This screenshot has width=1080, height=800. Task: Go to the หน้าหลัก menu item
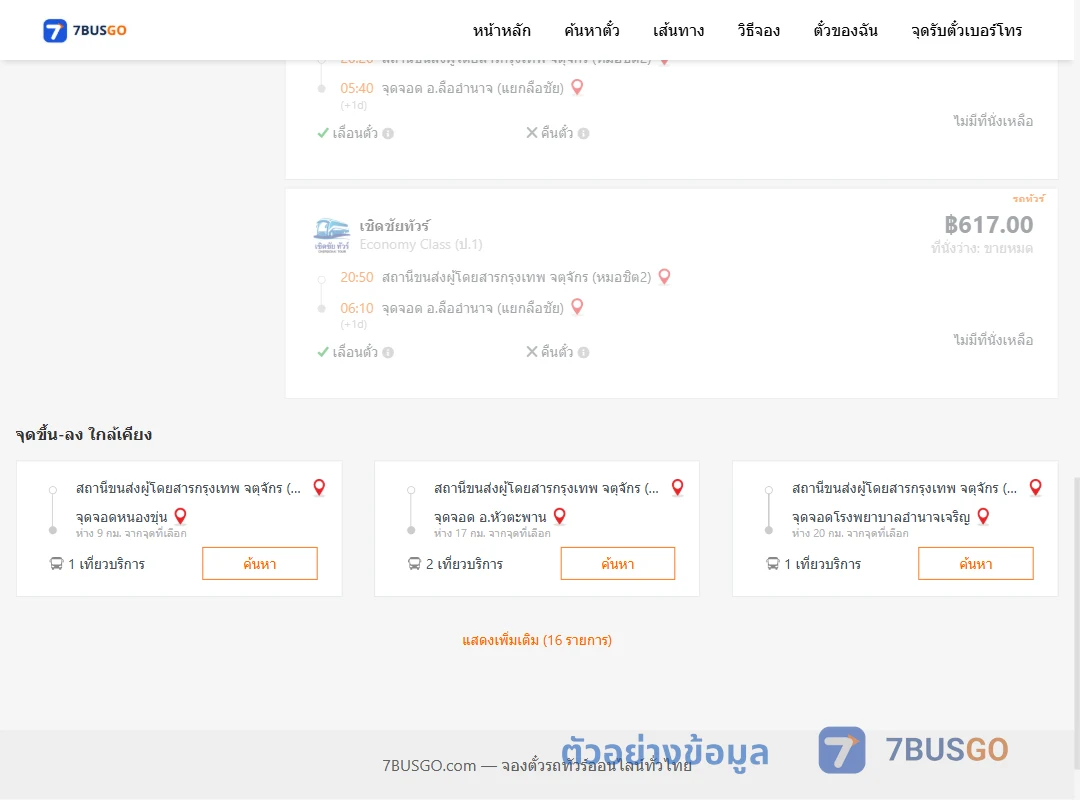tap(501, 30)
